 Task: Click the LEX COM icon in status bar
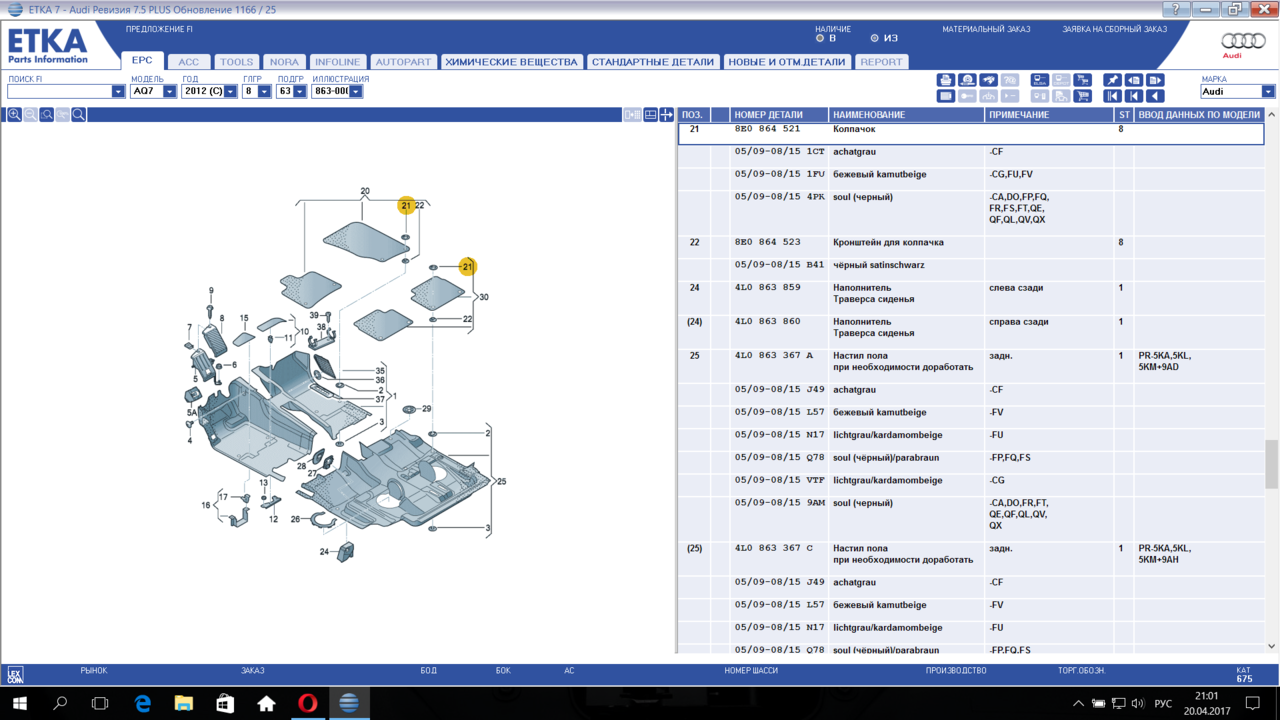click(15, 675)
